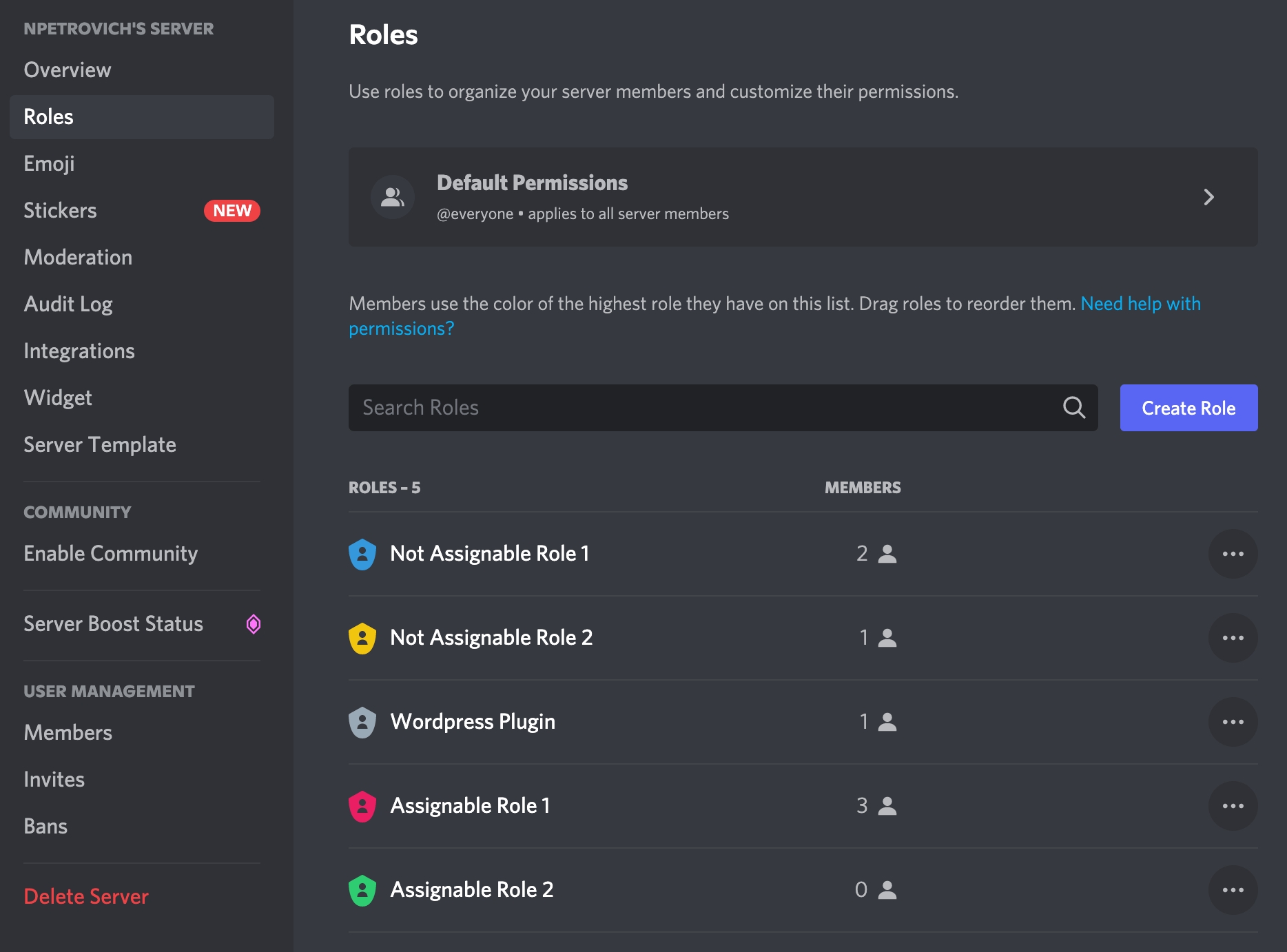Open the Stickers settings page

(x=61, y=211)
